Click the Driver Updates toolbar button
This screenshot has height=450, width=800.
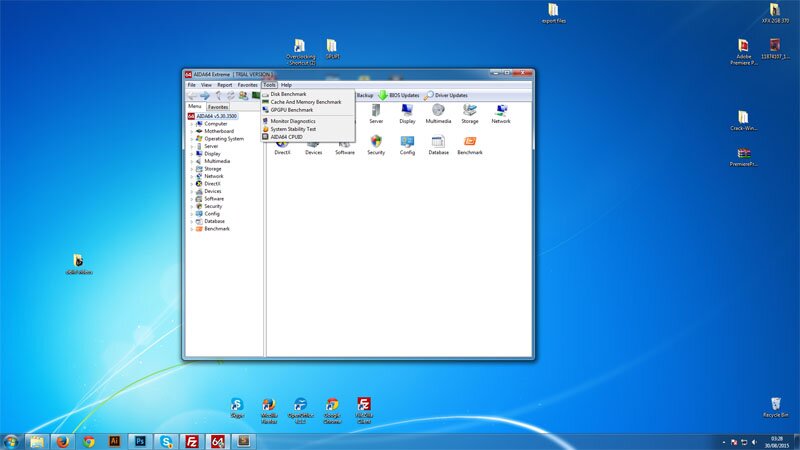click(446, 95)
